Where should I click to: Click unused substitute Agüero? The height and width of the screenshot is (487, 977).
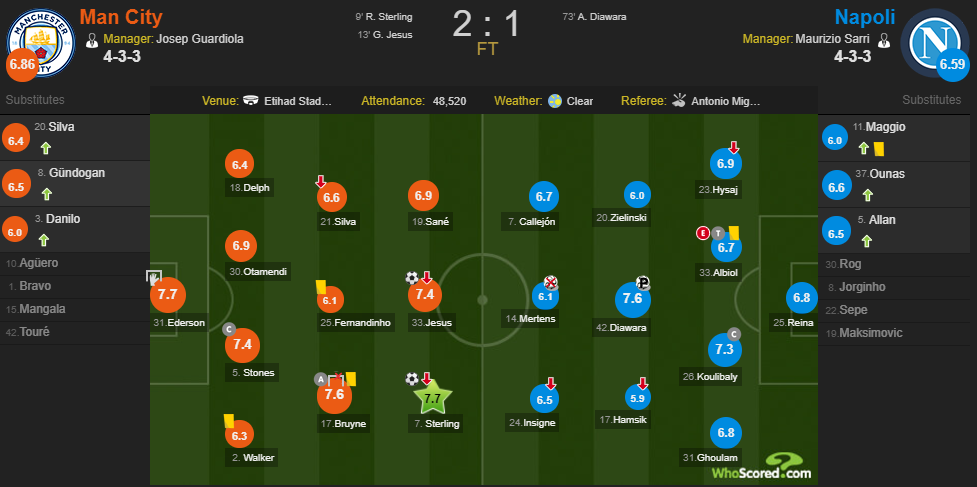[75, 263]
